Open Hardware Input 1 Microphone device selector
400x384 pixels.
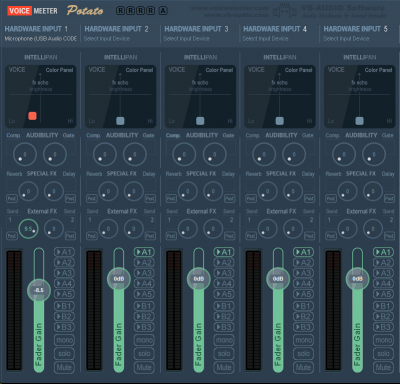click(41, 39)
